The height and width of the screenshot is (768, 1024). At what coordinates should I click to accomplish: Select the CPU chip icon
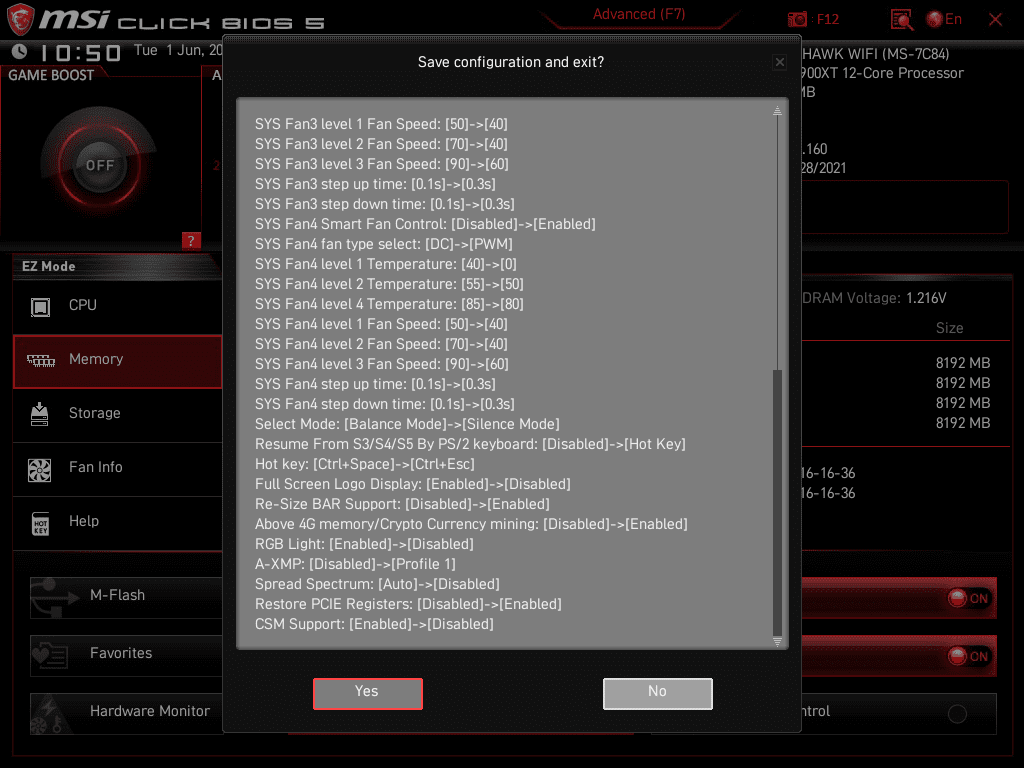[40, 306]
